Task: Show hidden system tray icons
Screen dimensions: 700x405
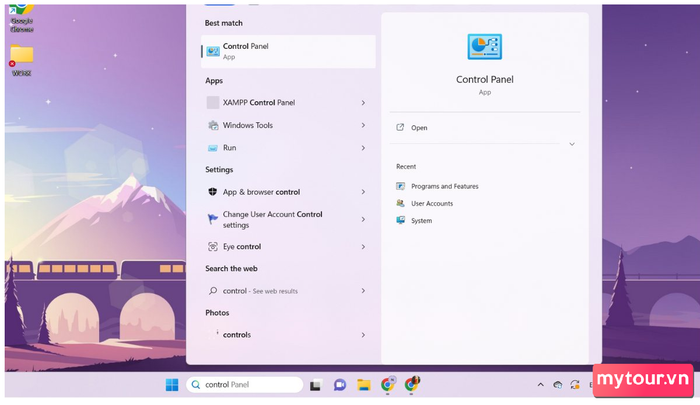Action: pyautogui.click(x=541, y=384)
